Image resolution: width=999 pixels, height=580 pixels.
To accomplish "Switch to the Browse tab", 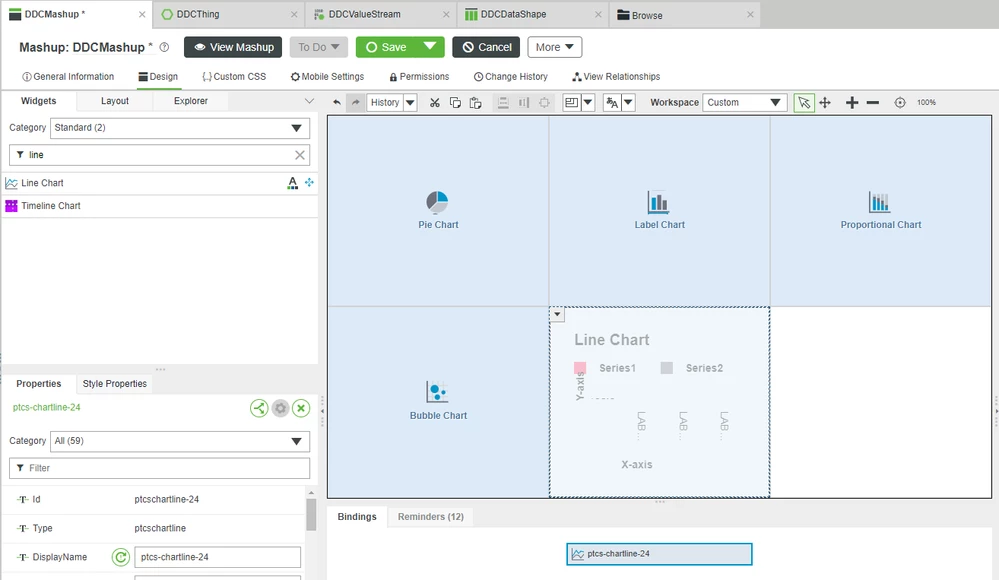I will pyautogui.click(x=685, y=14).
